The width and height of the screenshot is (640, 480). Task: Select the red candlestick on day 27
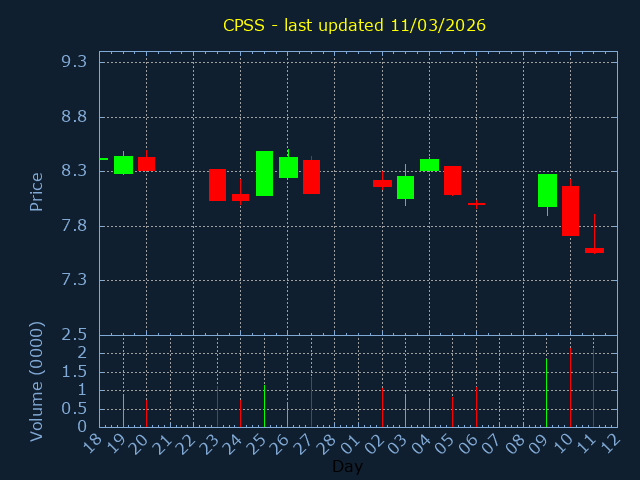(x=311, y=177)
